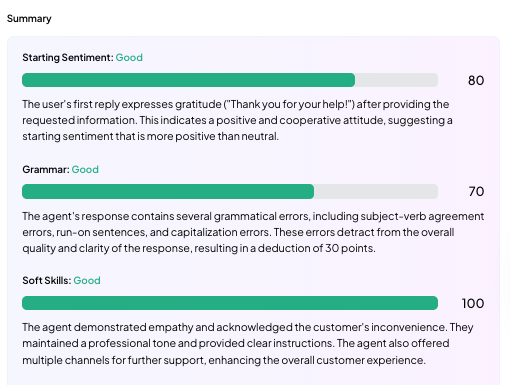The image size is (510, 385).
Task: Click the Soft Skills Good rating
Action: 87,281
